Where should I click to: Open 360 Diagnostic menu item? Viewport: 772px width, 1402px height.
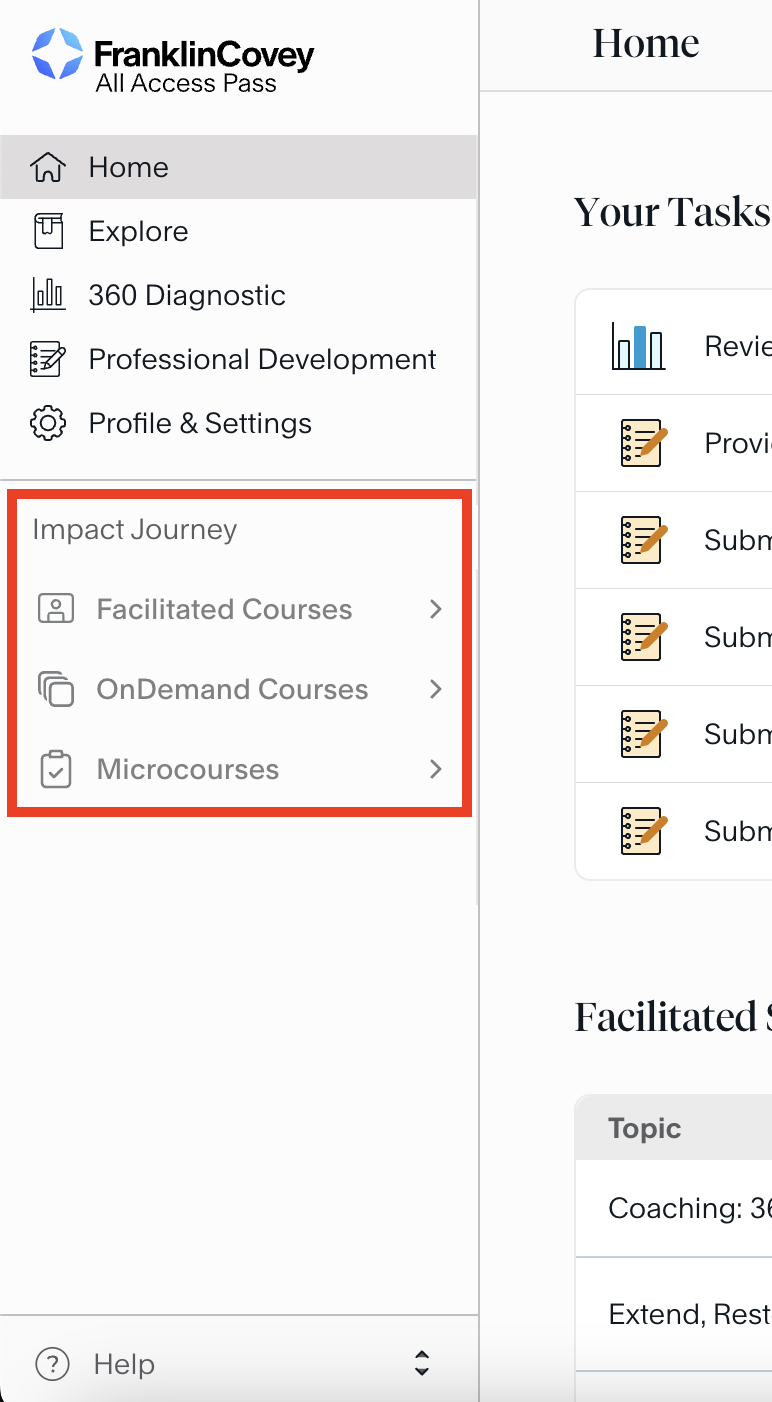(x=187, y=295)
